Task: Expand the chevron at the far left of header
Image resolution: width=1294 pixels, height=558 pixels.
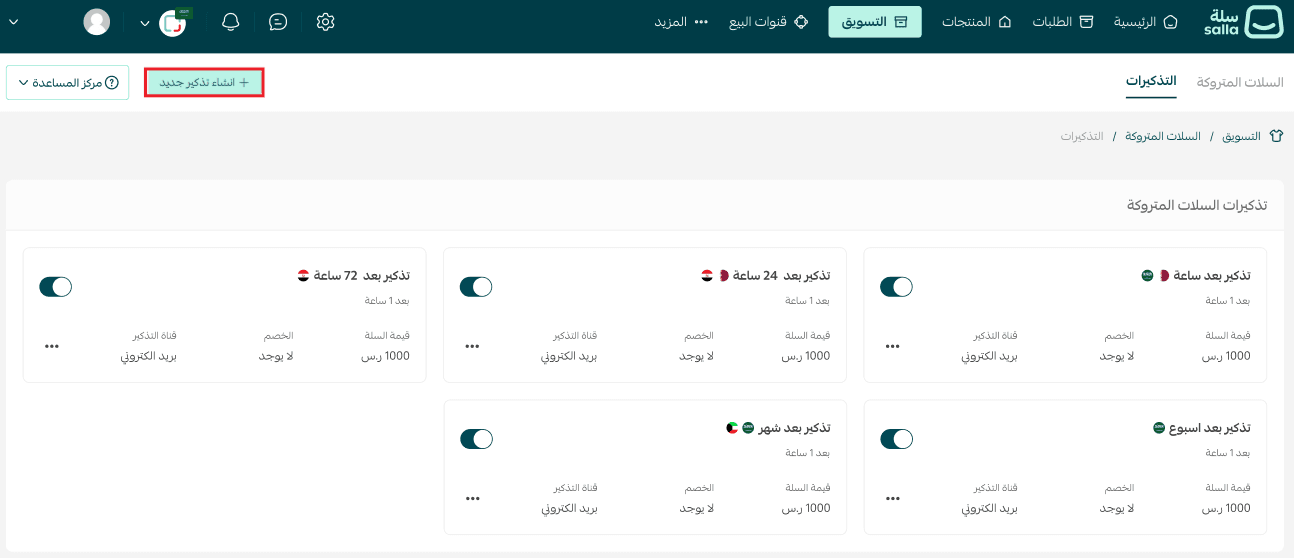Action: [x=13, y=22]
